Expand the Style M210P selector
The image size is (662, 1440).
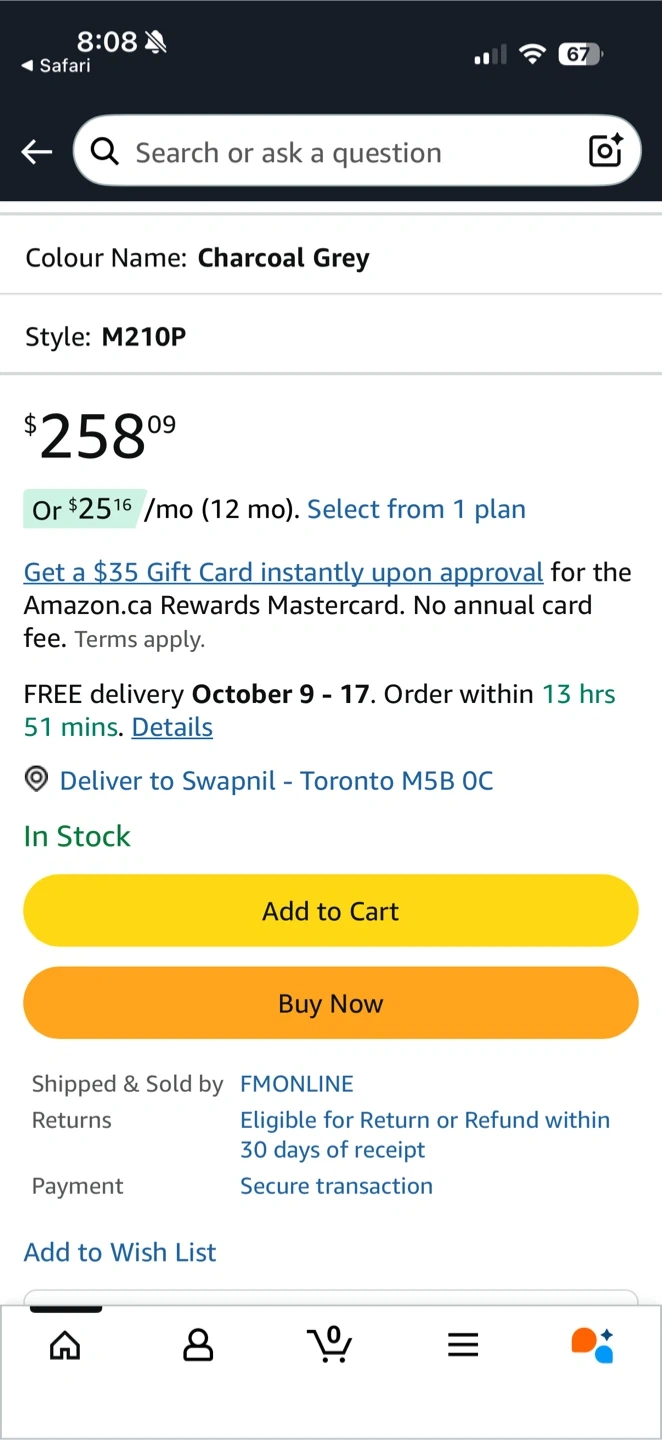click(x=330, y=337)
